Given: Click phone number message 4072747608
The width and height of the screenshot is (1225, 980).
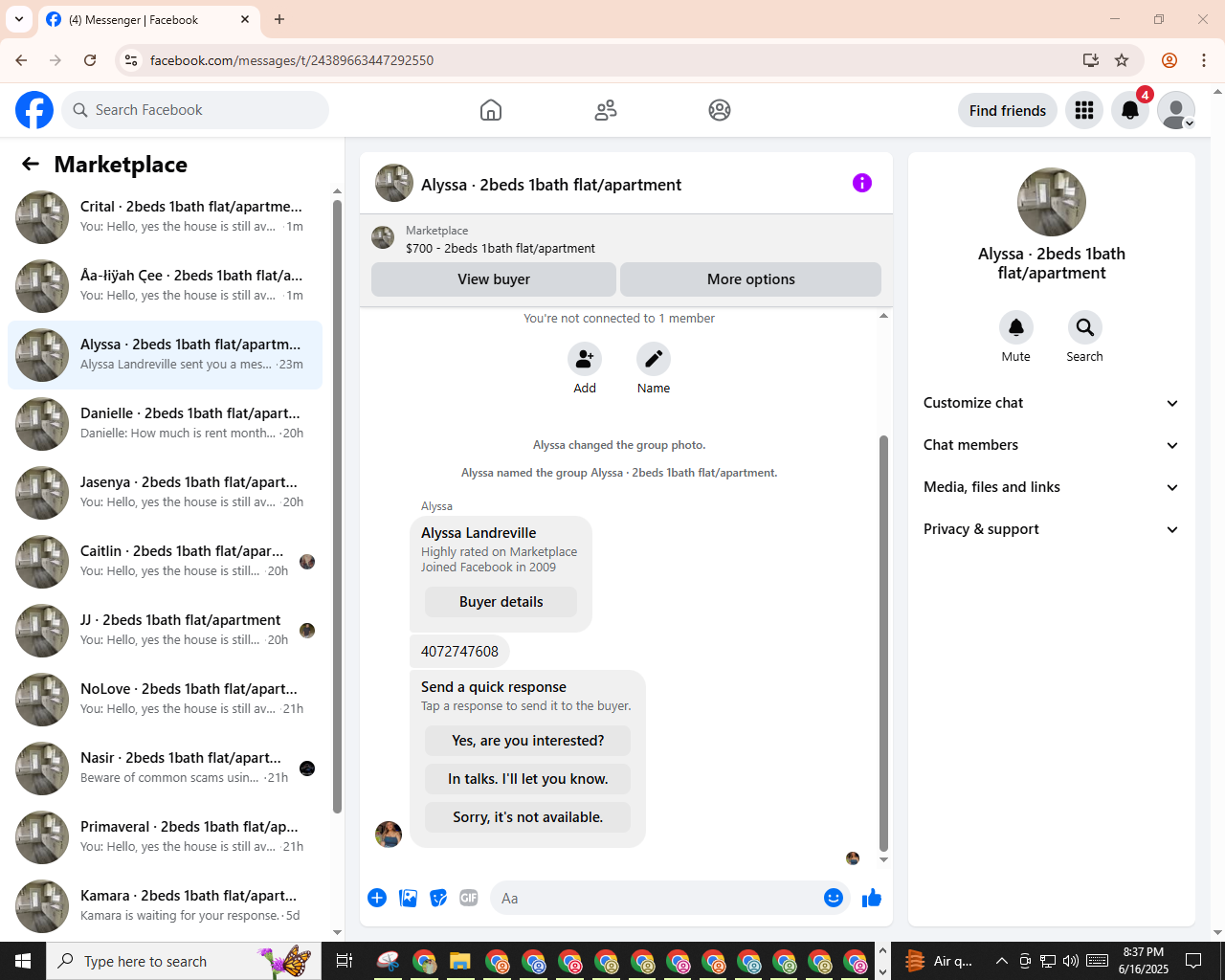Looking at the screenshot, I should 459,652.
